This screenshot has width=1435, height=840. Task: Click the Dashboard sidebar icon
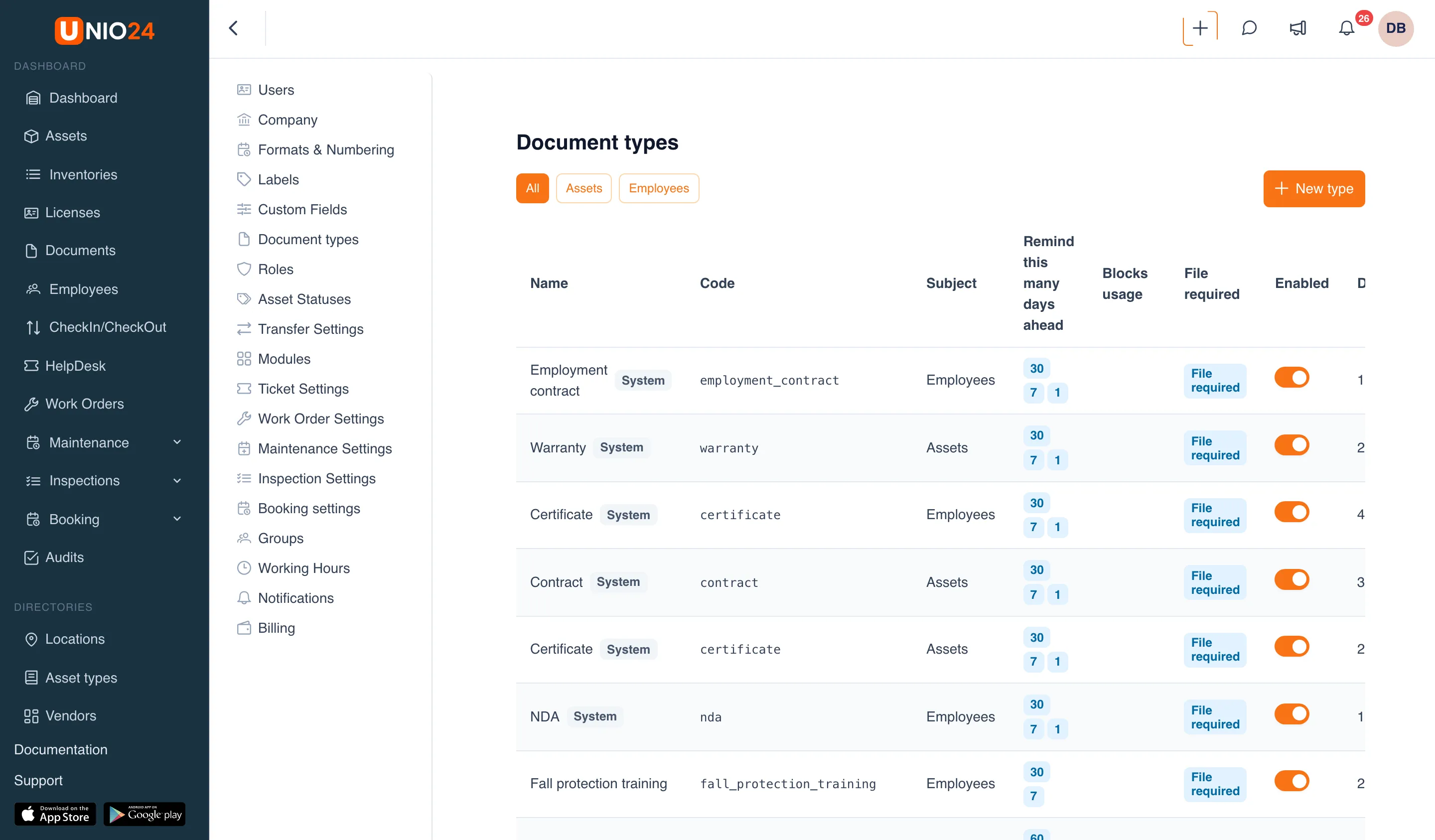(33, 98)
